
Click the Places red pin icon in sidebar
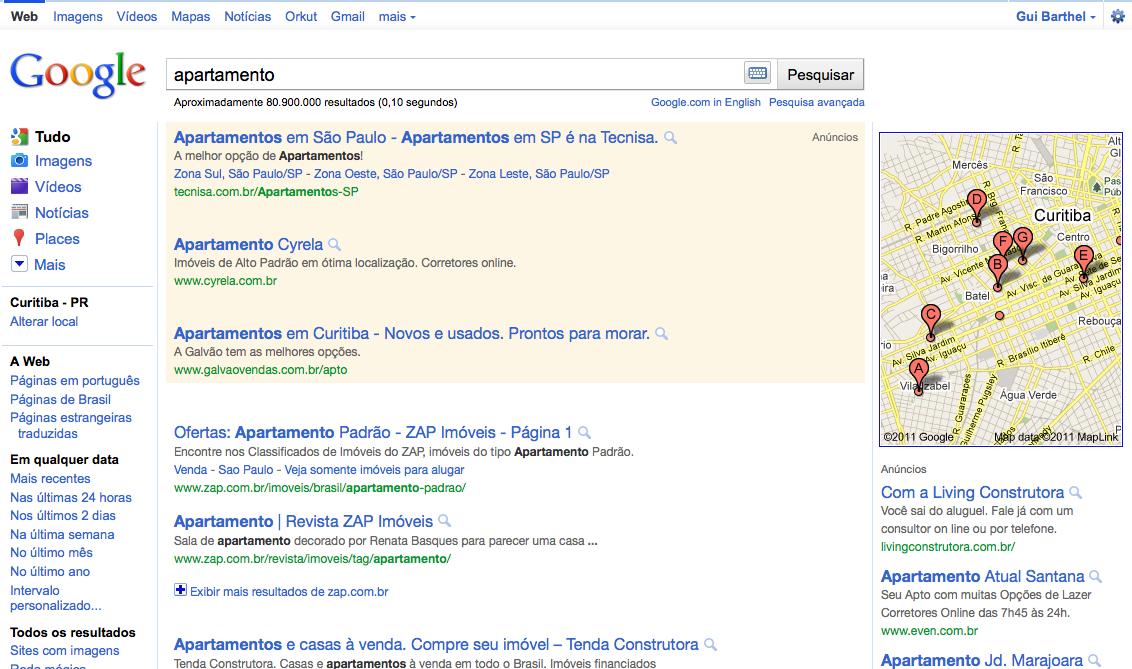tap(19, 238)
